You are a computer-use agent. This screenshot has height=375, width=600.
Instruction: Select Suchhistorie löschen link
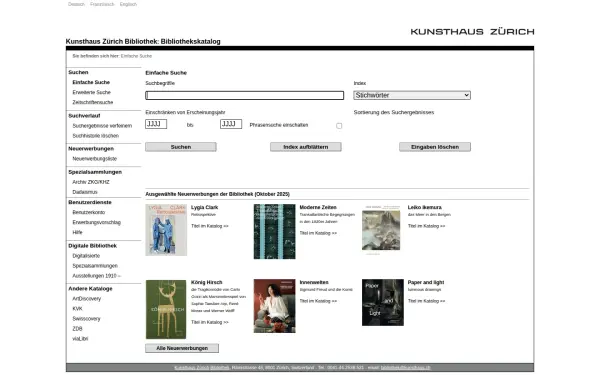point(96,135)
